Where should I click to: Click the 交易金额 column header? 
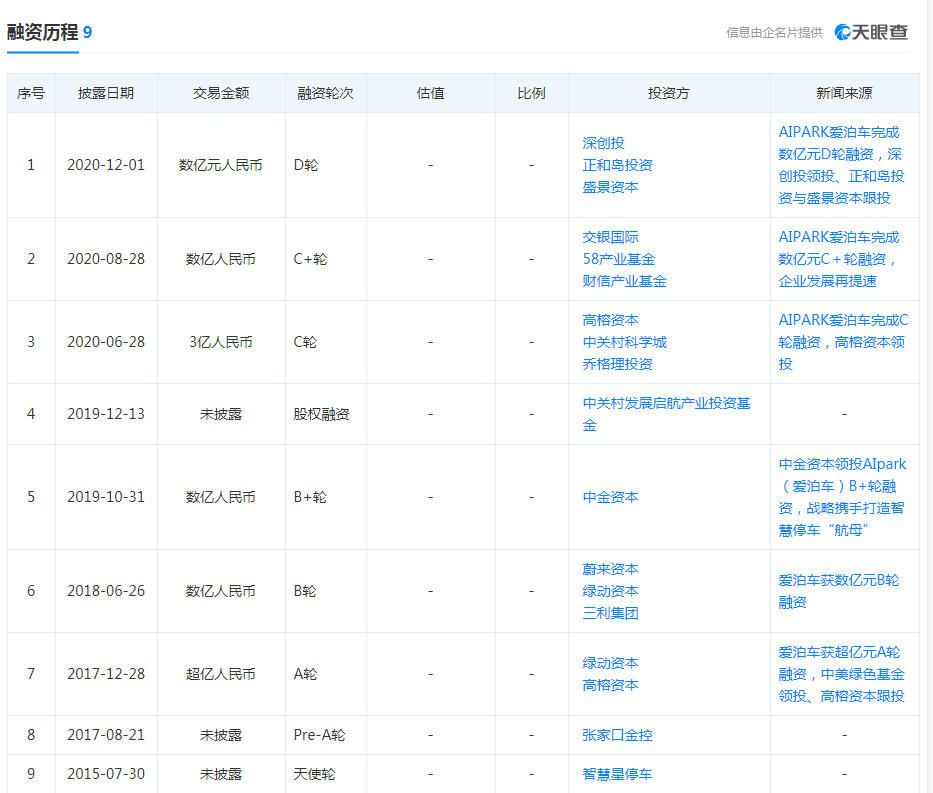click(x=221, y=93)
